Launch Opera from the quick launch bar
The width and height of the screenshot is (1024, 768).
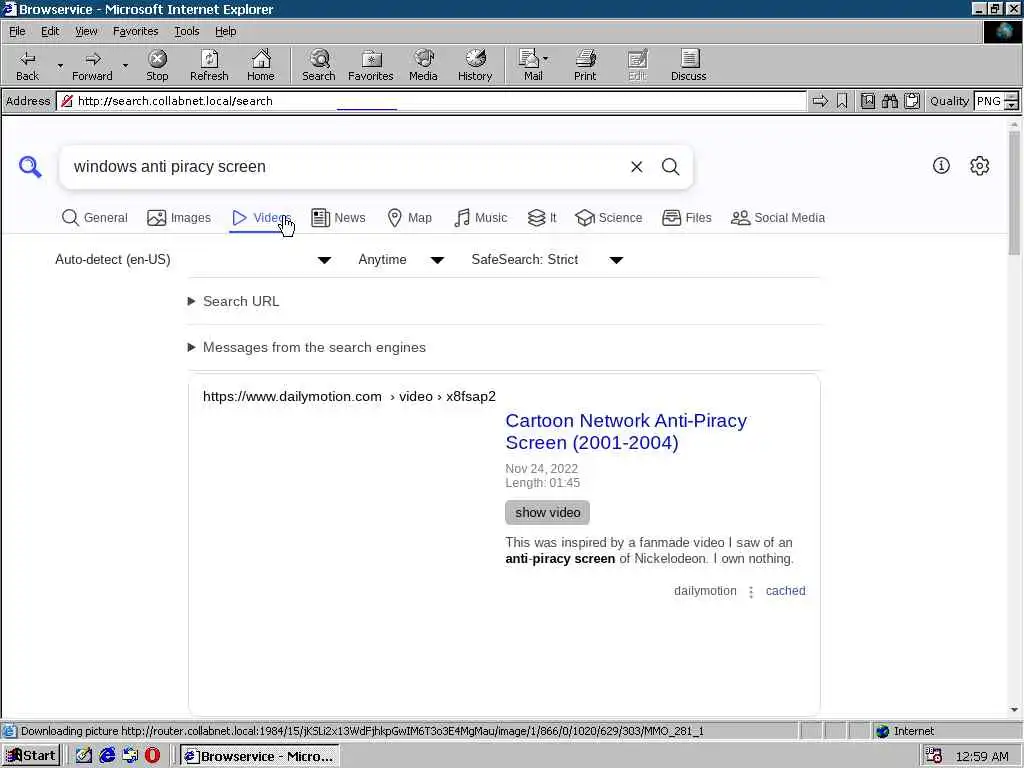[152, 756]
